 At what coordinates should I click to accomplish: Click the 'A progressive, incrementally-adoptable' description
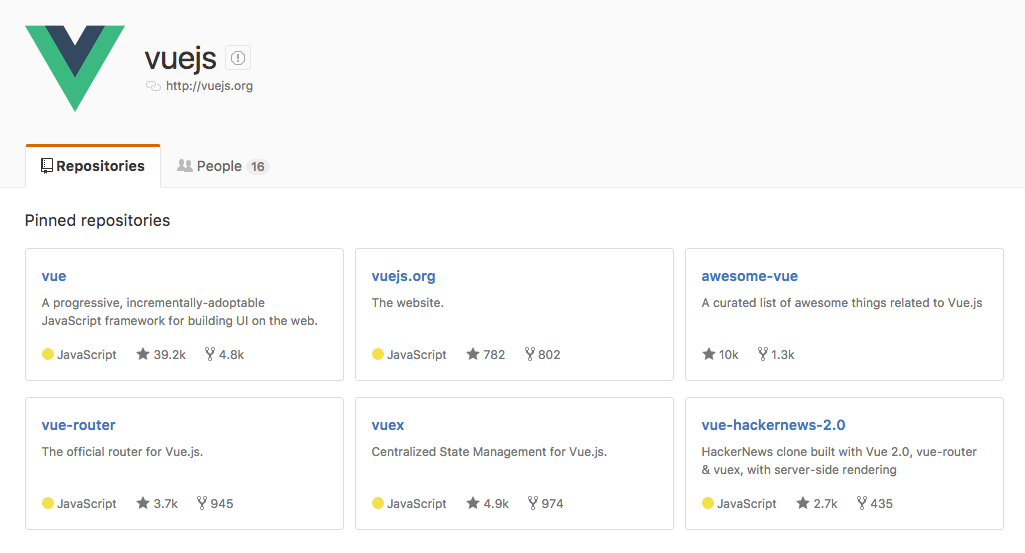tap(180, 312)
